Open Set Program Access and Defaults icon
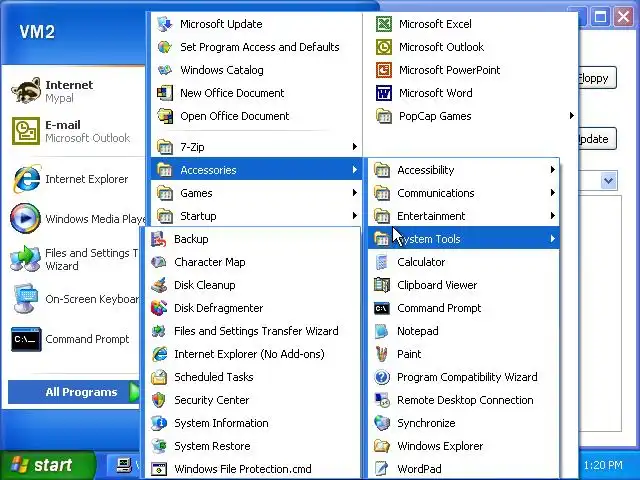This screenshot has height=480, width=640. pos(164,47)
